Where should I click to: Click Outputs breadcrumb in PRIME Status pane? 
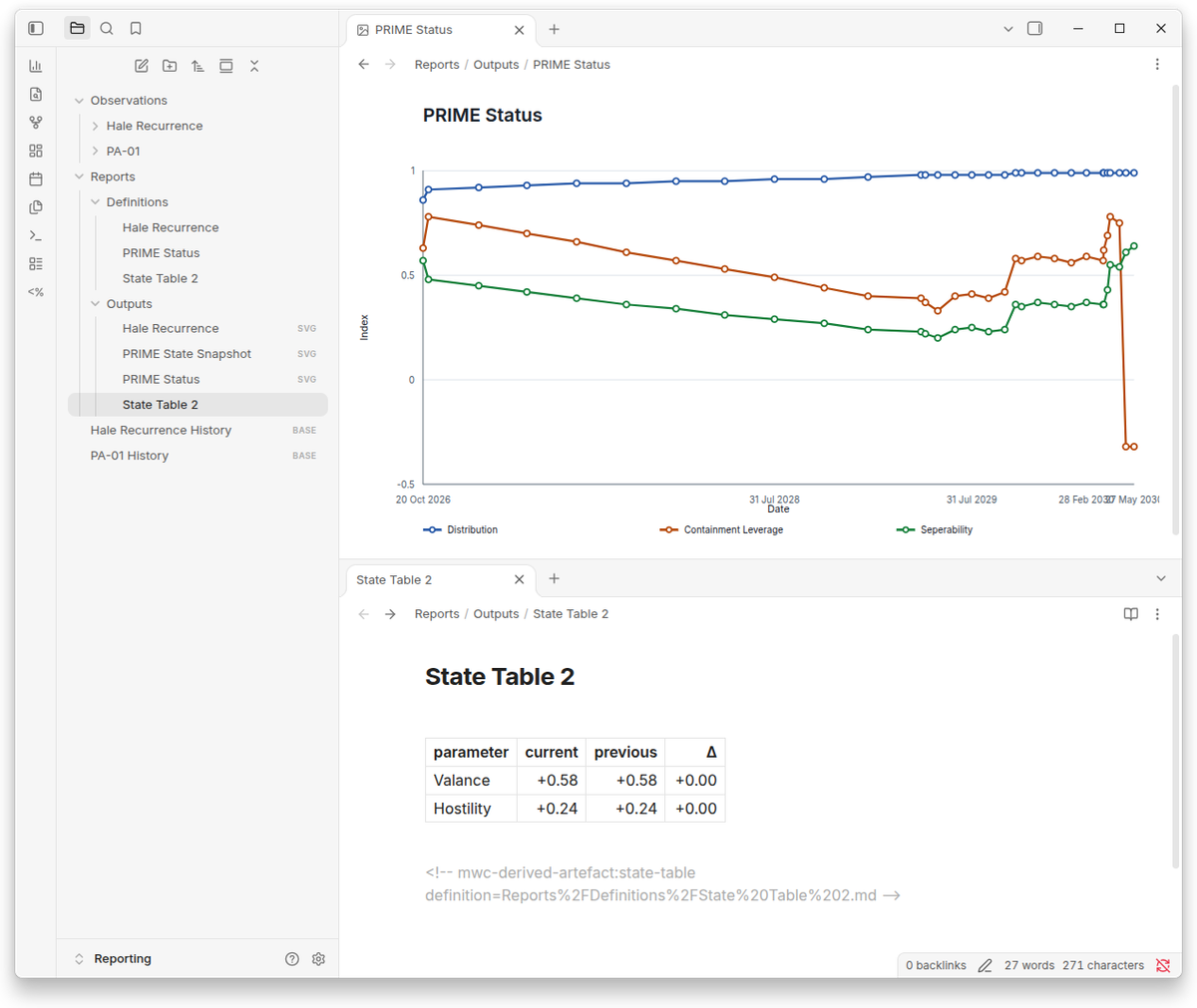496,65
